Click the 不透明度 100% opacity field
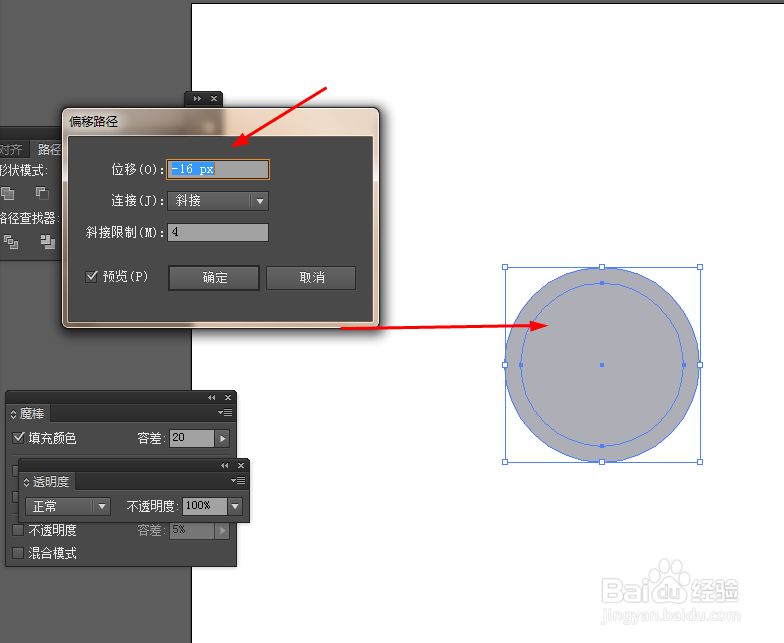The width and height of the screenshot is (784, 643). [x=205, y=506]
